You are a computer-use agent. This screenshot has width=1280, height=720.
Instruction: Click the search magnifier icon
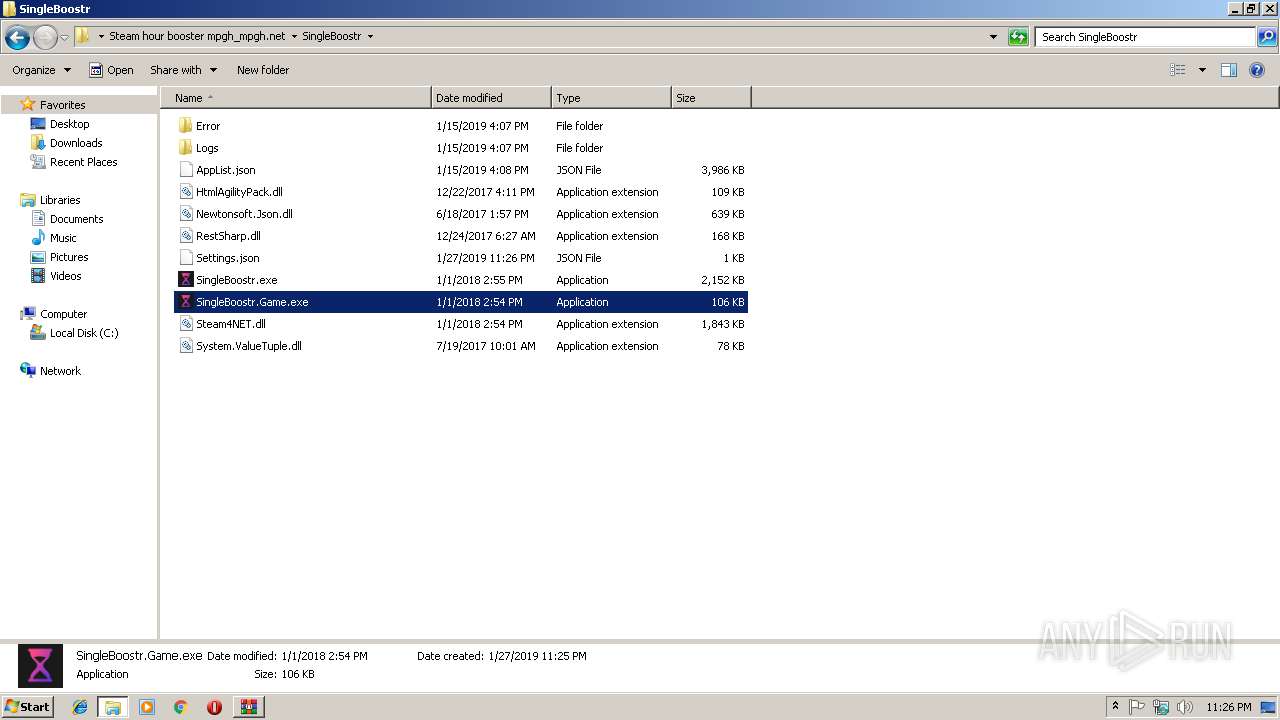pos(1267,37)
